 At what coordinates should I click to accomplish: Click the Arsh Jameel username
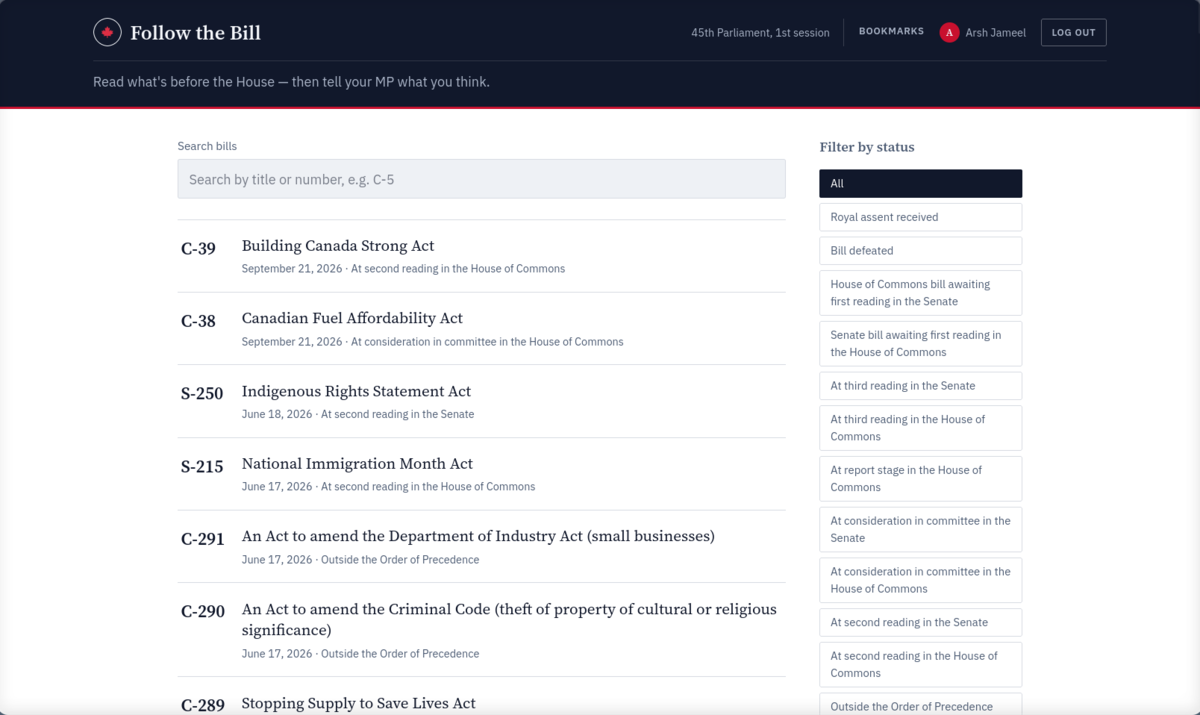[x=995, y=33]
